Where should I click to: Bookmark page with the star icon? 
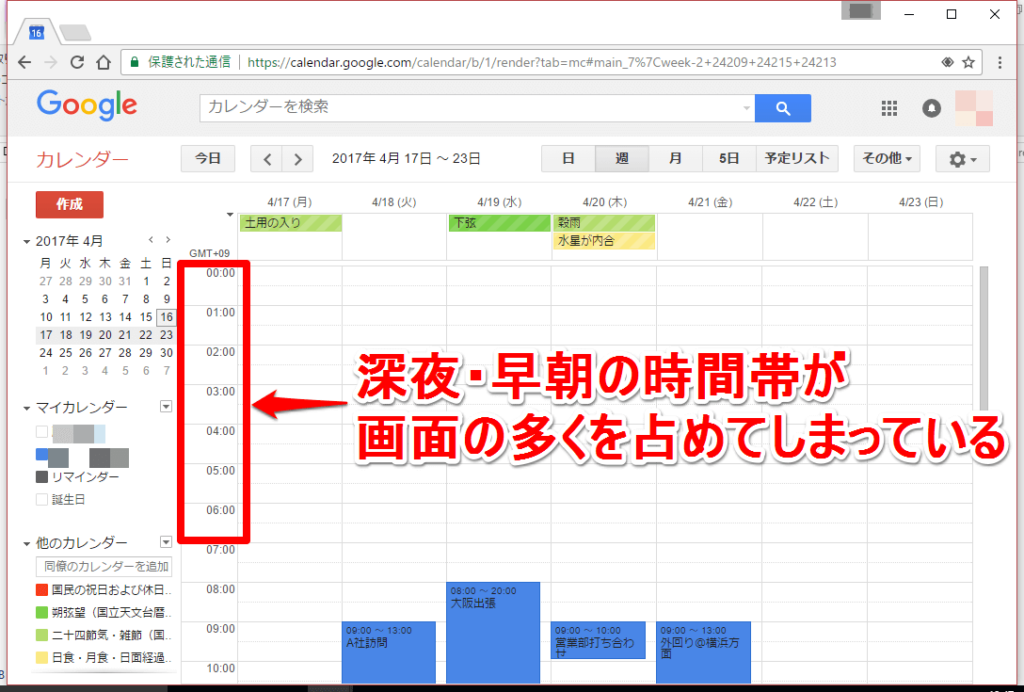968,62
